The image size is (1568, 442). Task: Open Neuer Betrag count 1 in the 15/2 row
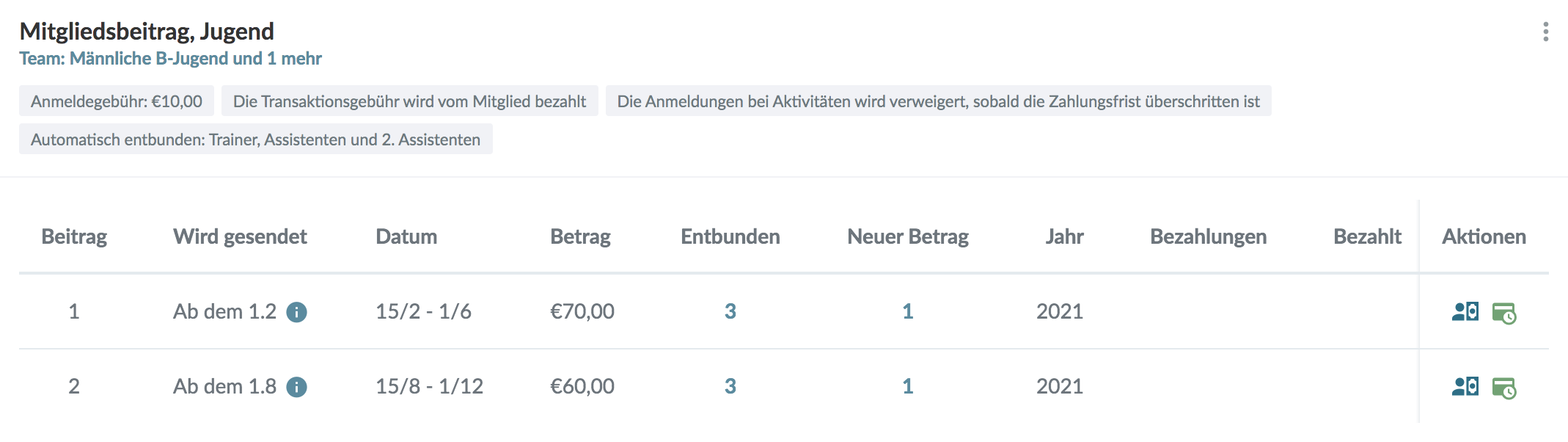click(x=907, y=311)
